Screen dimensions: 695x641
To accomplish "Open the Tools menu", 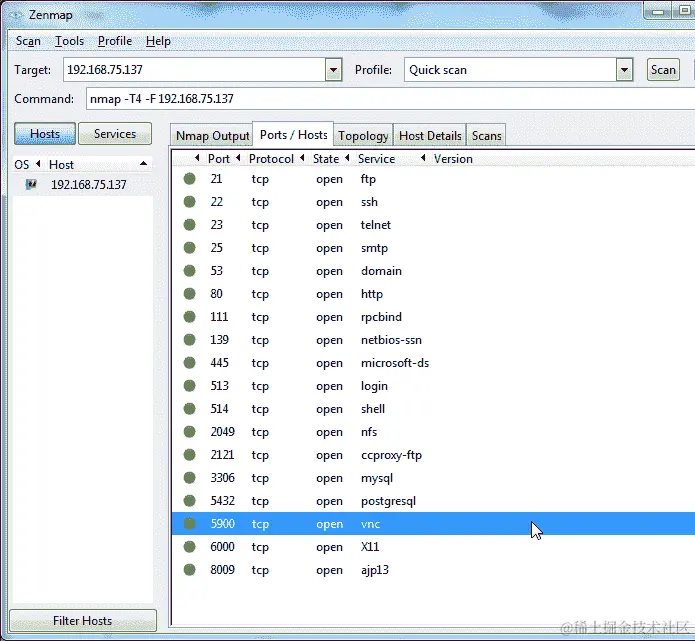I will [x=70, y=41].
